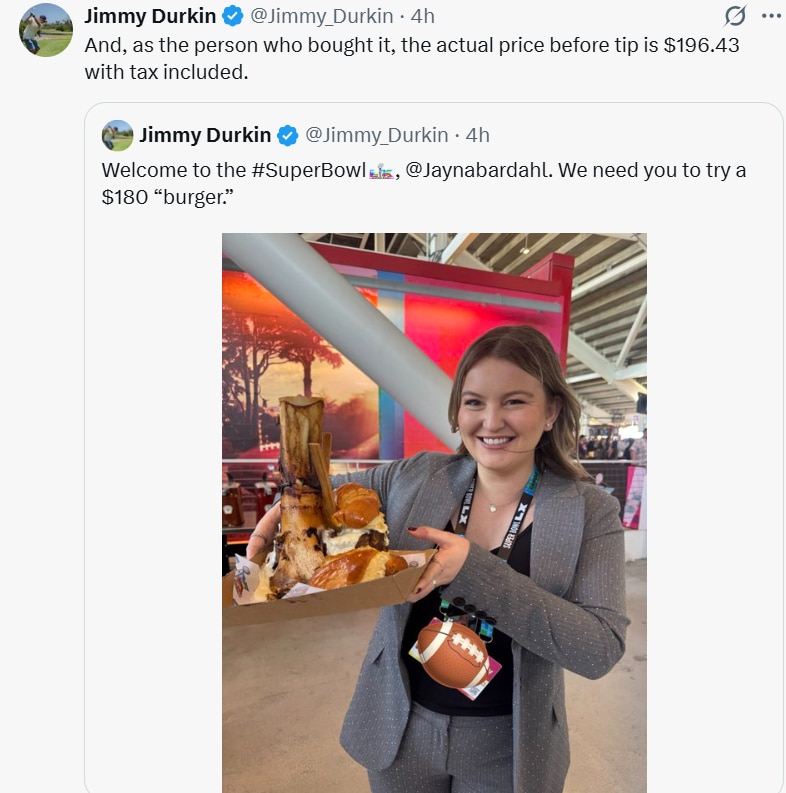This screenshot has width=786, height=793.
Task: Click the Jimmy Durkin name in quoted post
Action: pyautogui.click(x=205, y=135)
